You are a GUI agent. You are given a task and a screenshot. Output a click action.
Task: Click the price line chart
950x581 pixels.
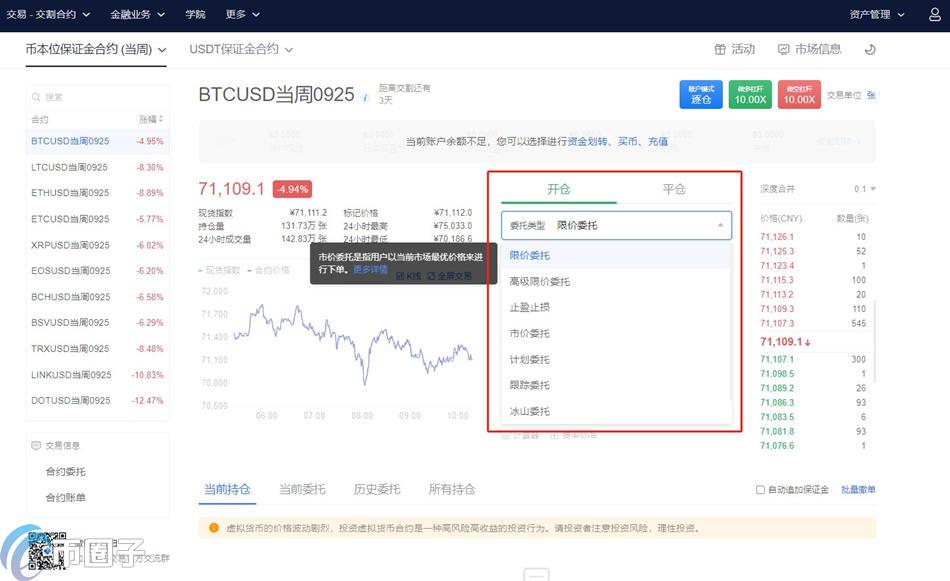336,351
